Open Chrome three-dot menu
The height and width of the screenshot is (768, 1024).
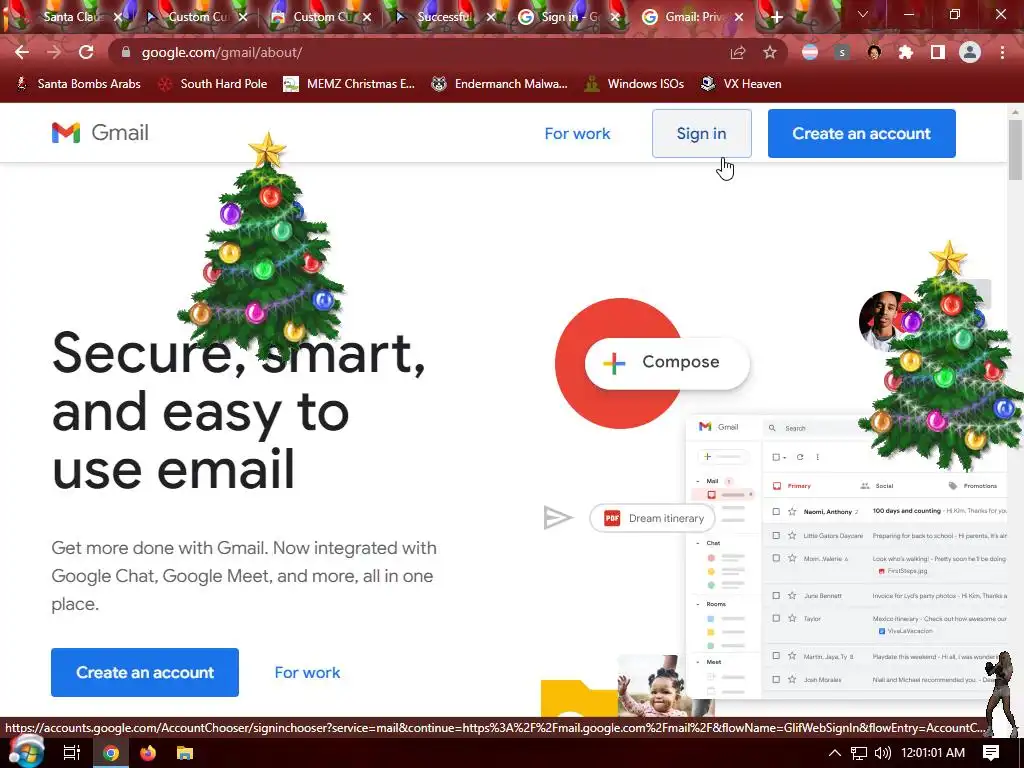(x=1002, y=52)
